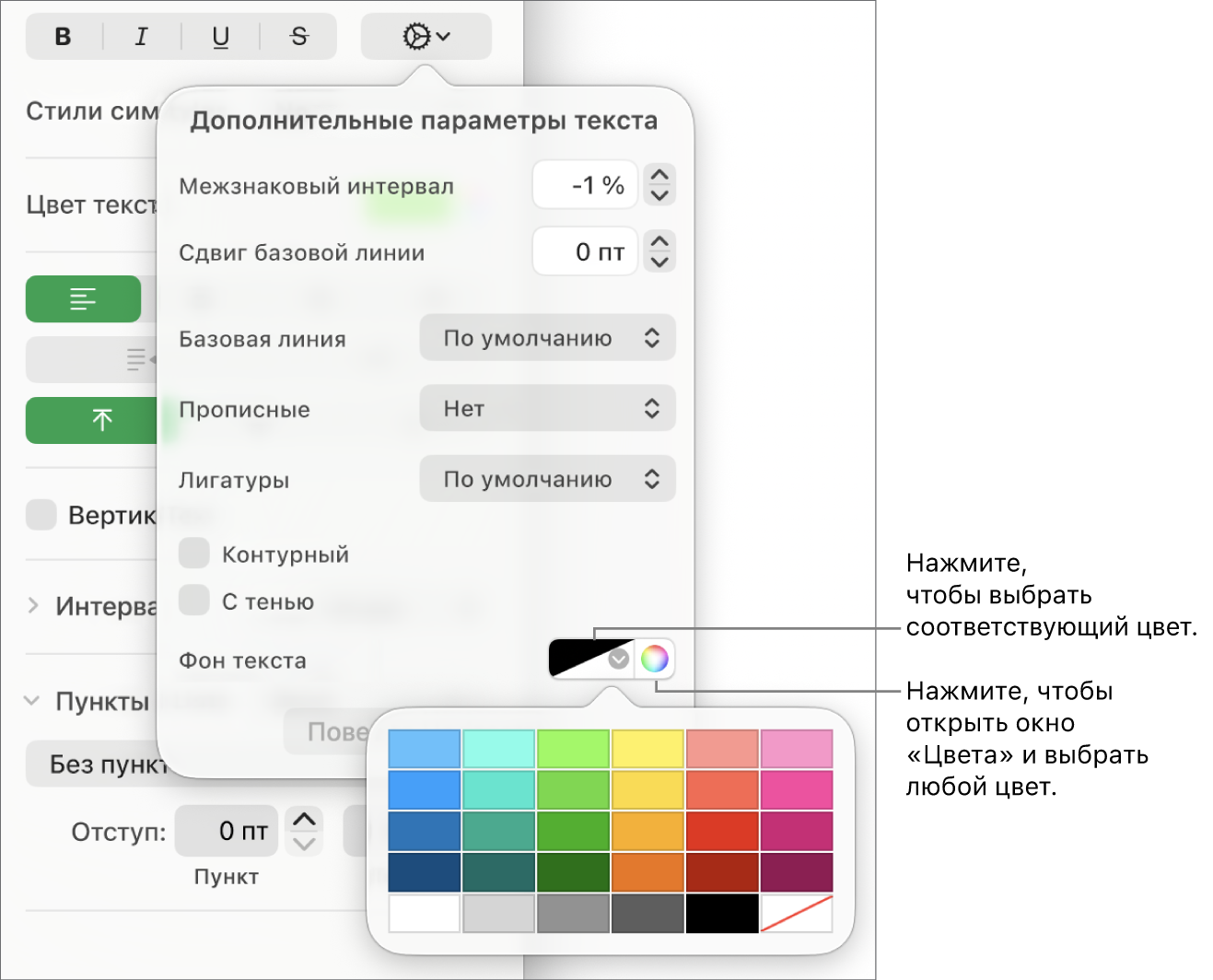Pick the light blue swatch in top row
The height and width of the screenshot is (980, 1213).
pos(425,749)
